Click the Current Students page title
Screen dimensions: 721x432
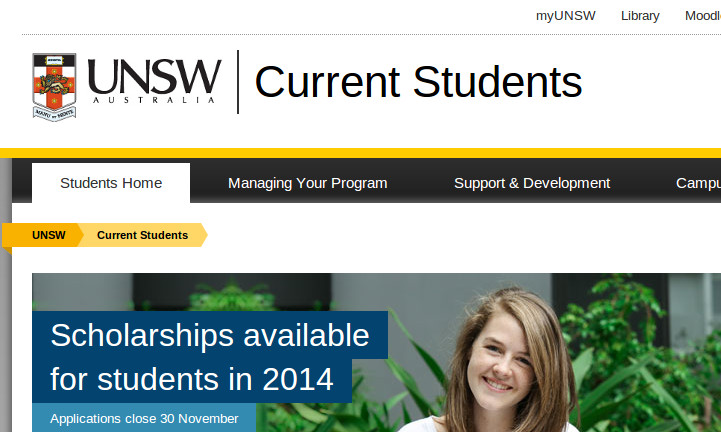tap(418, 82)
